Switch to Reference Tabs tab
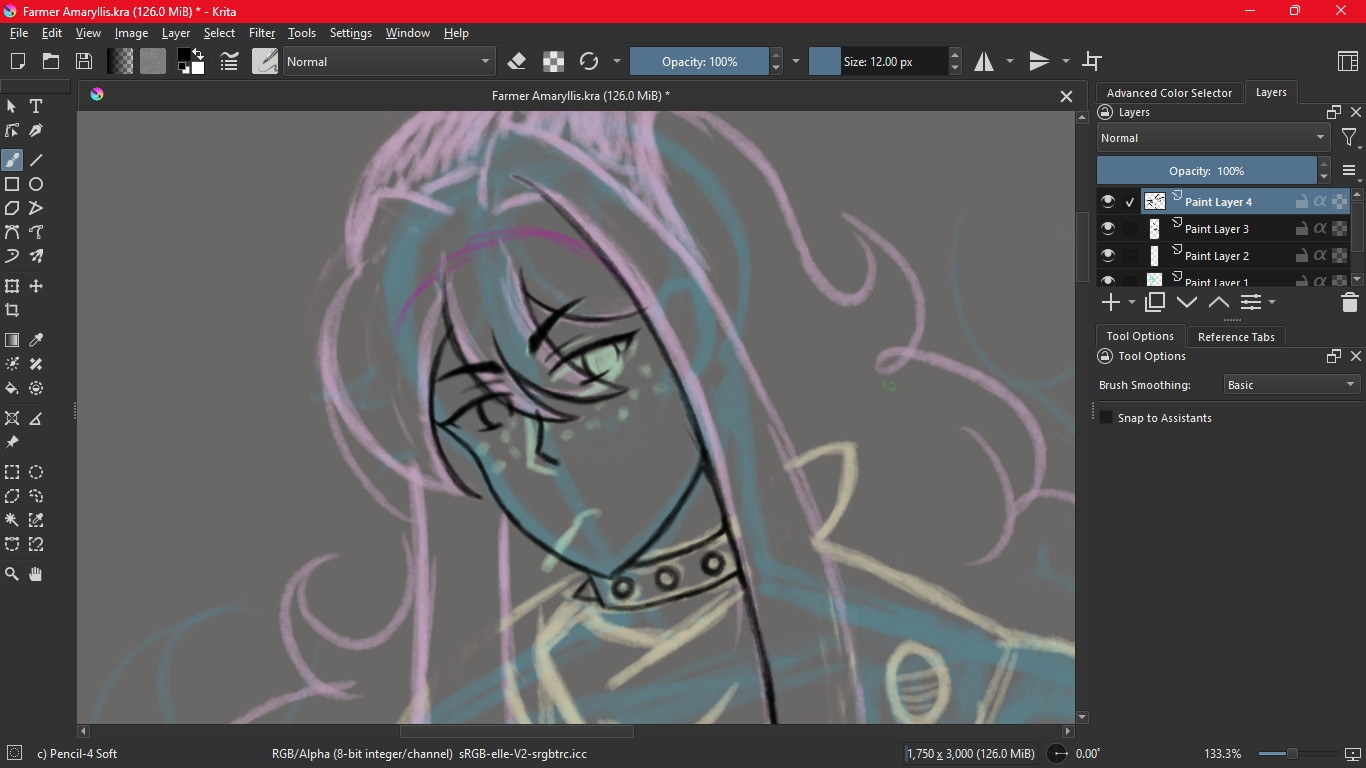This screenshot has height=768, width=1366. click(1236, 337)
